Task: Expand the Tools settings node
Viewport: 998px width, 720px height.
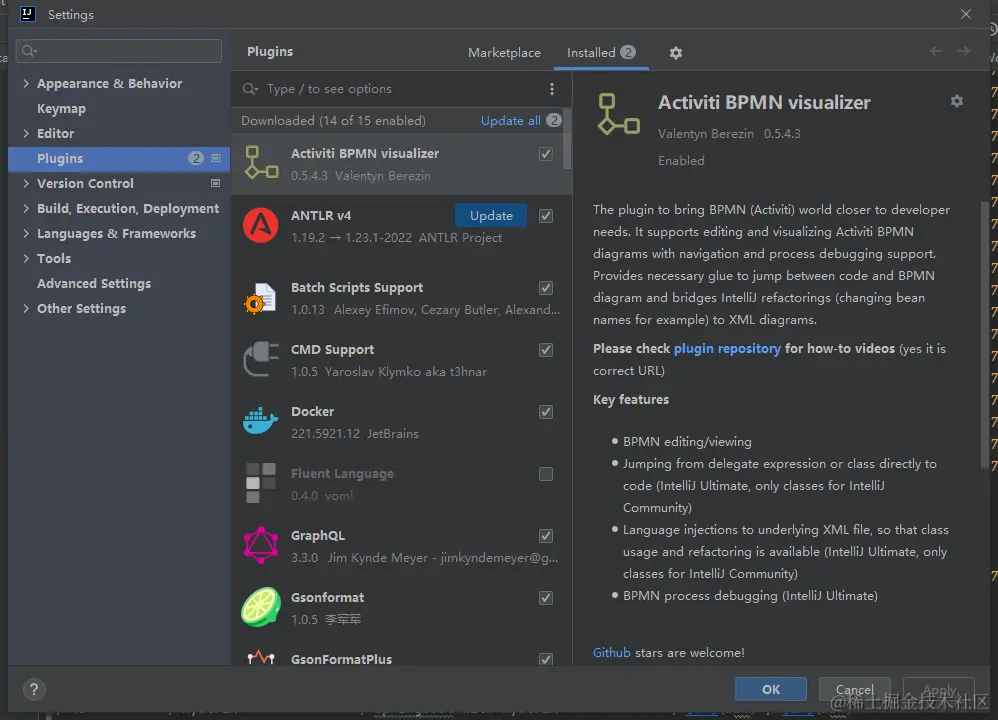Action: 26,258
